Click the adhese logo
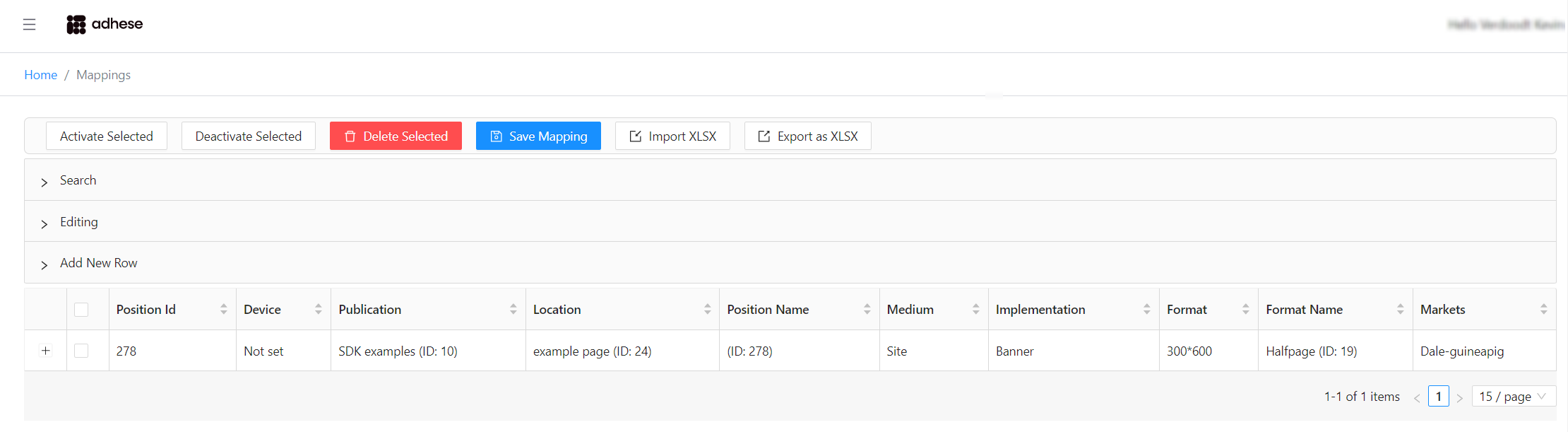 pyautogui.click(x=105, y=24)
